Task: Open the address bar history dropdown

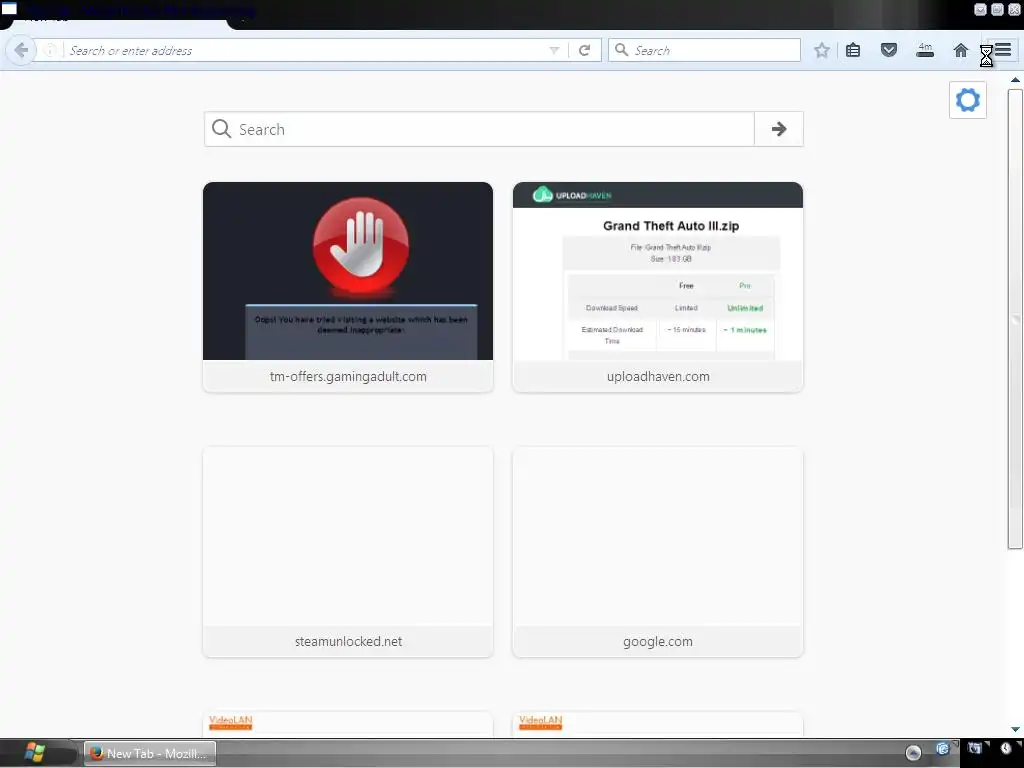Action: click(x=554, y=50)
